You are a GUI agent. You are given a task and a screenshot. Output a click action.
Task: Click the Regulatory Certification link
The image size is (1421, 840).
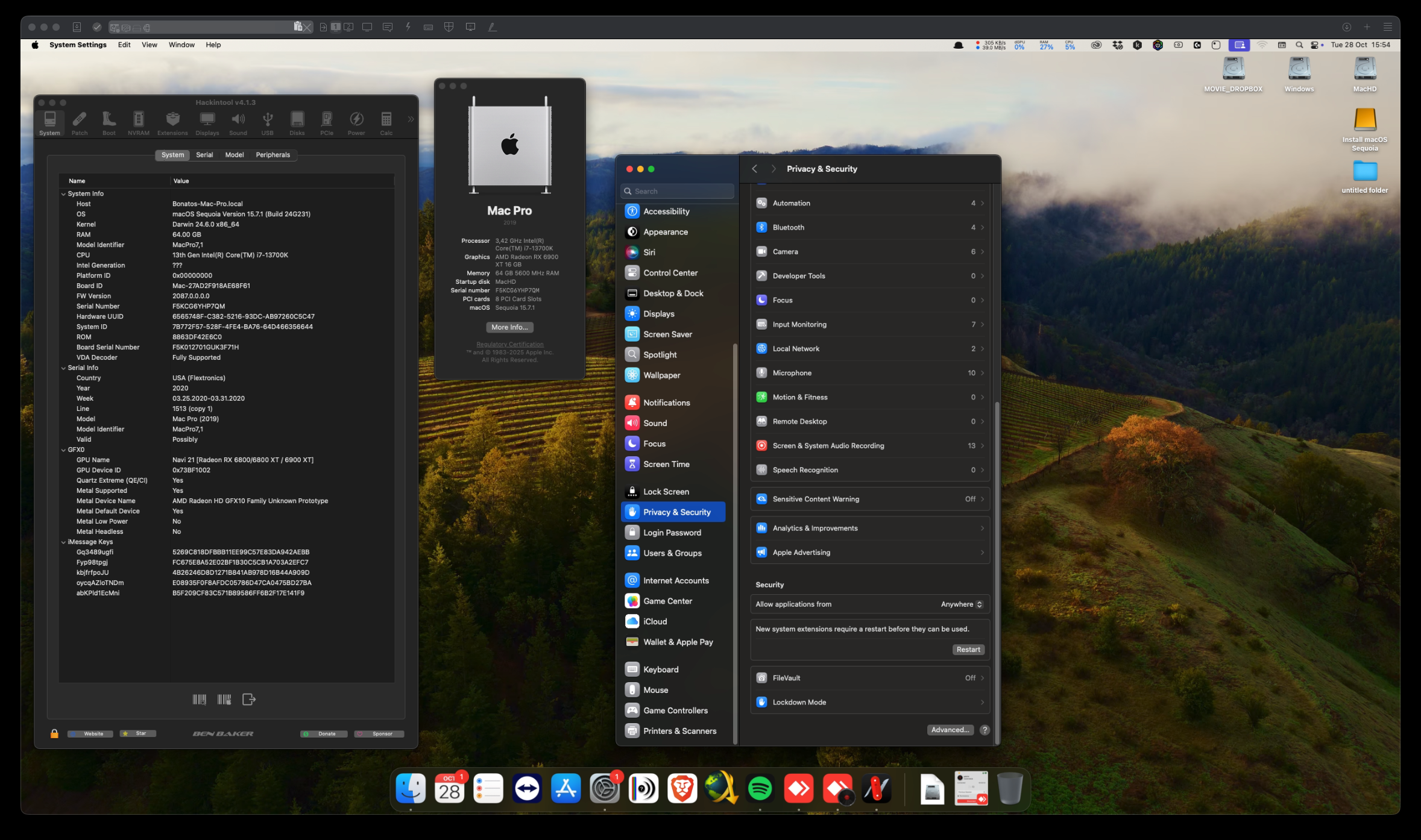pos(509,344)
